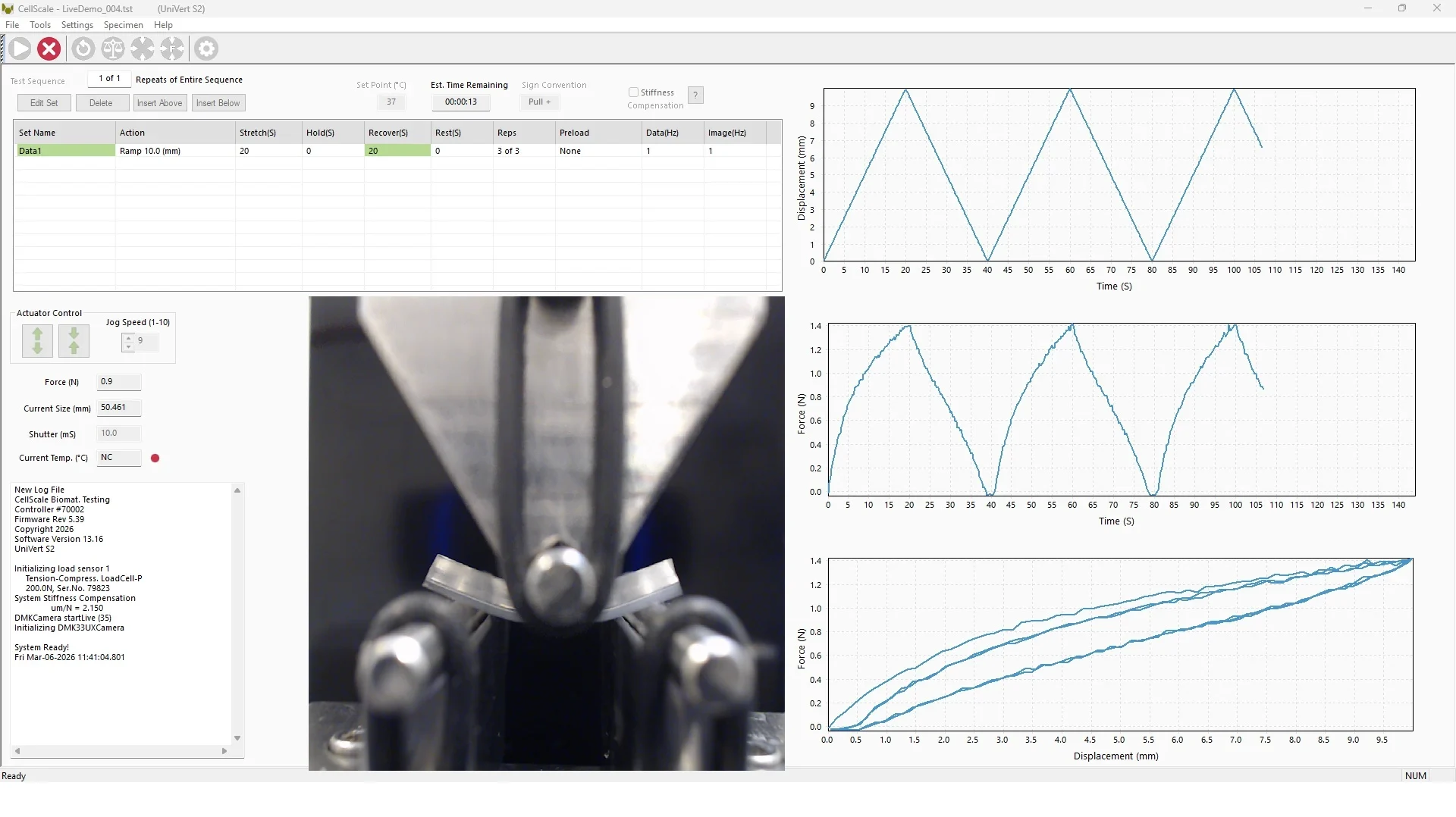
Task: Open the Tools menu
Action: pyautogui.click(x=40, y=25)
